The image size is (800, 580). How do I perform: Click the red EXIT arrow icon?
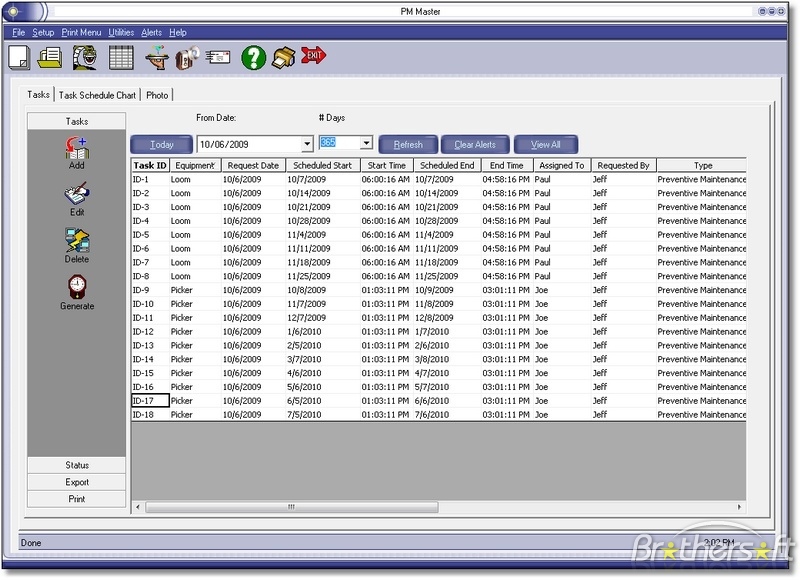tap(313, 55)
